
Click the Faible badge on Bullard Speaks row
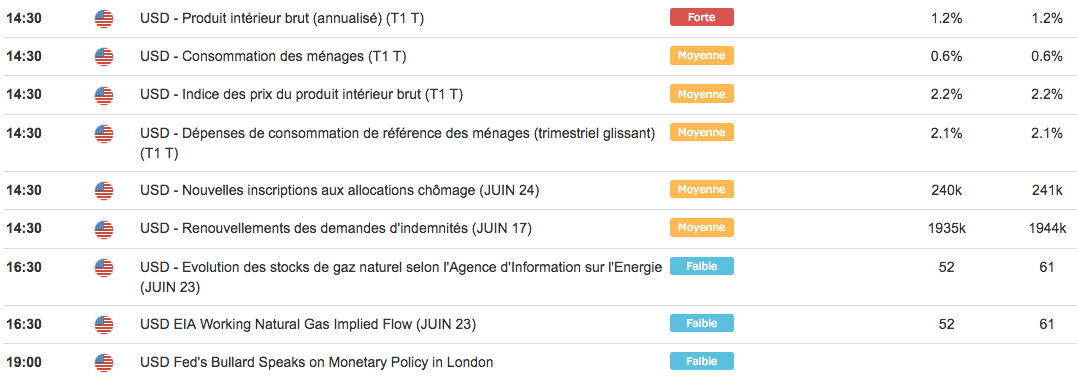702,361
